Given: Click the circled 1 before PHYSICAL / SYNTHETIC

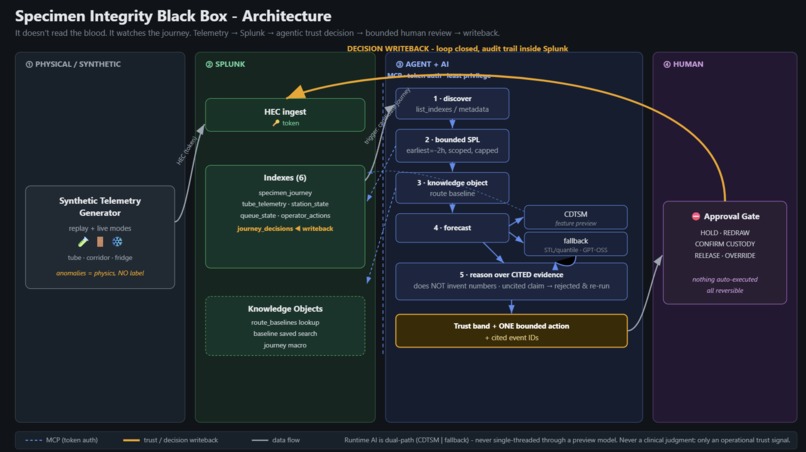Looking at the screenshot, I should [29, 64].
